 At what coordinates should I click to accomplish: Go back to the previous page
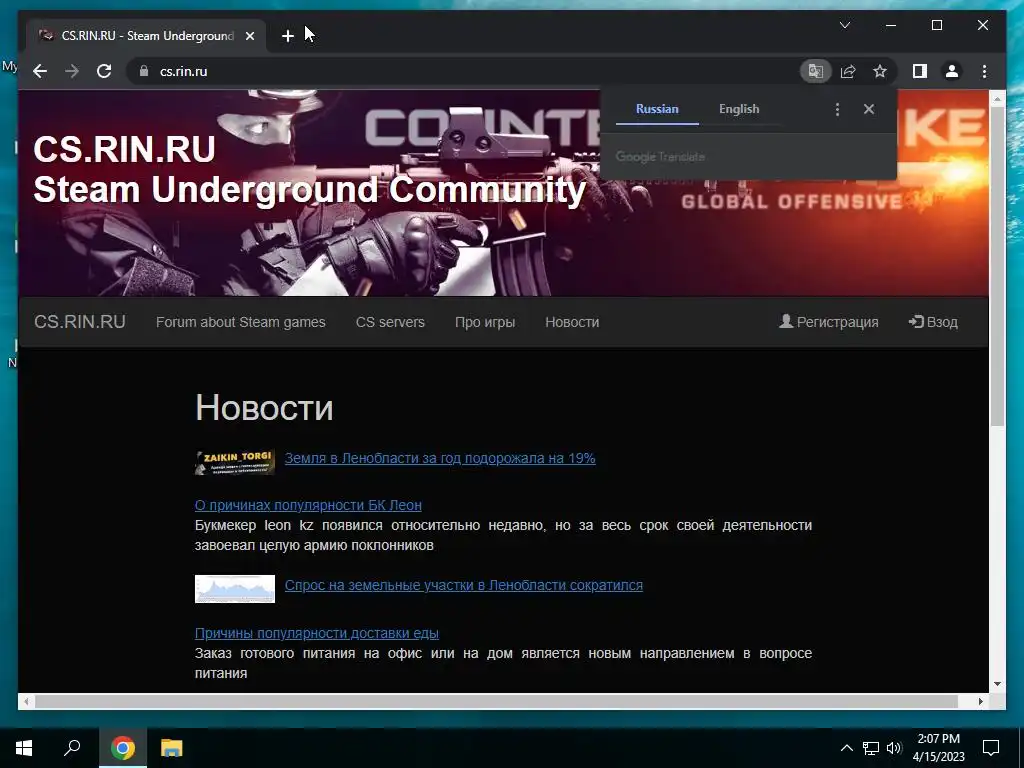[40, 71]
